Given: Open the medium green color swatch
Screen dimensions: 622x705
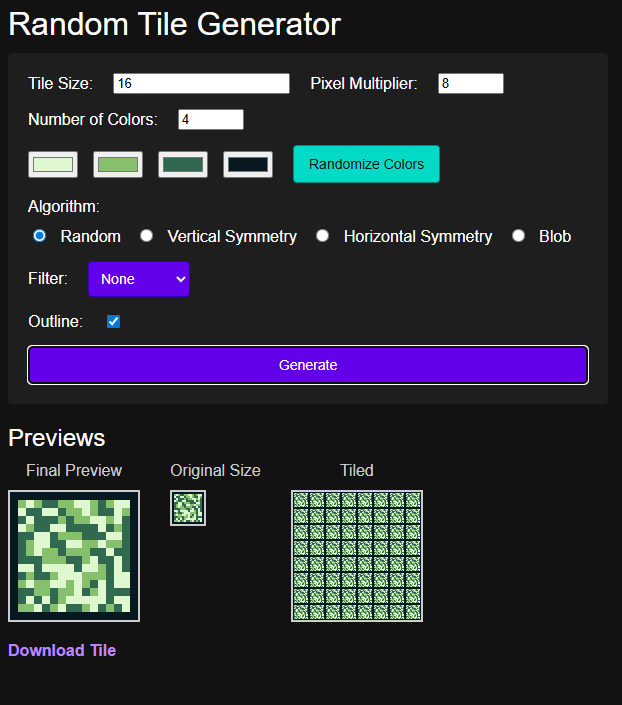Looking at the screenshot, I should (118, 165).
